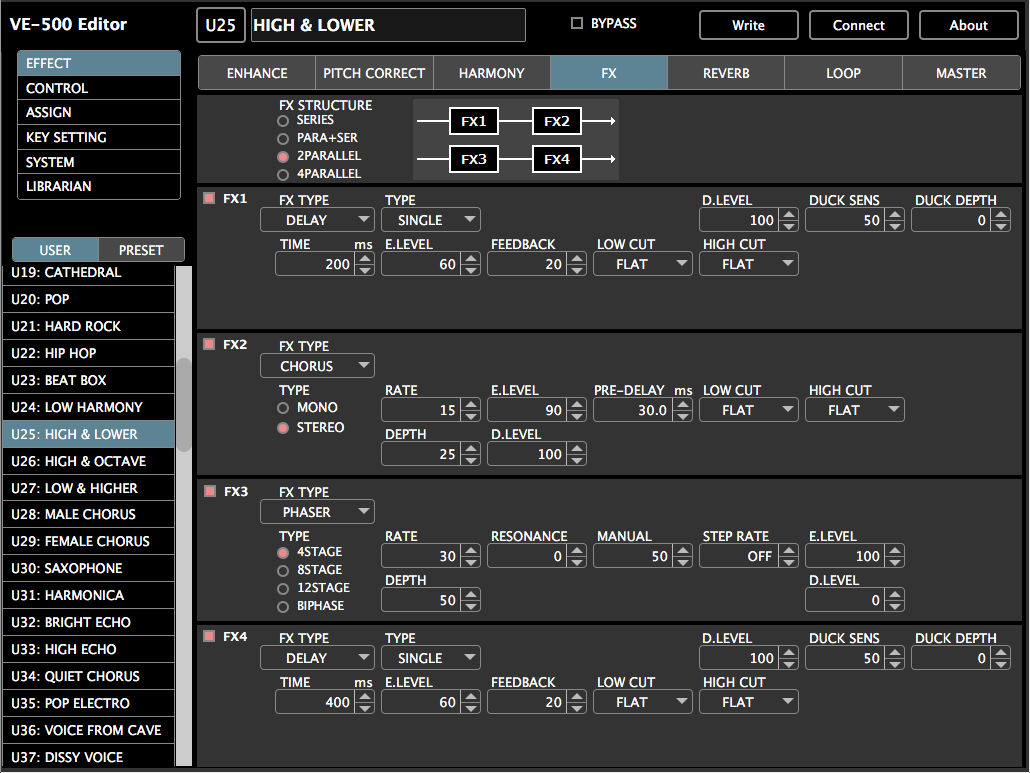Switch to the MASTER tab
This screenshot has height=773, width=1030.
coord(961,73)
